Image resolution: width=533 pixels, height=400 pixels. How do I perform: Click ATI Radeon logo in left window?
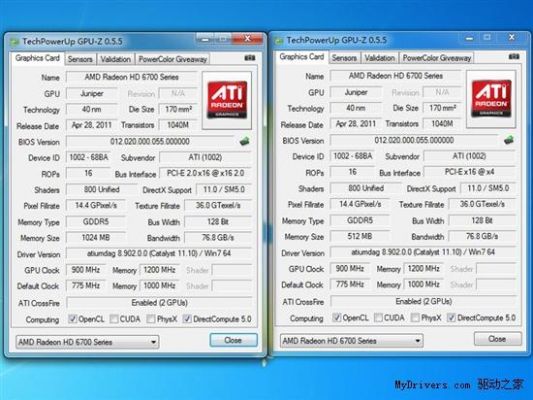click(227, 100)
